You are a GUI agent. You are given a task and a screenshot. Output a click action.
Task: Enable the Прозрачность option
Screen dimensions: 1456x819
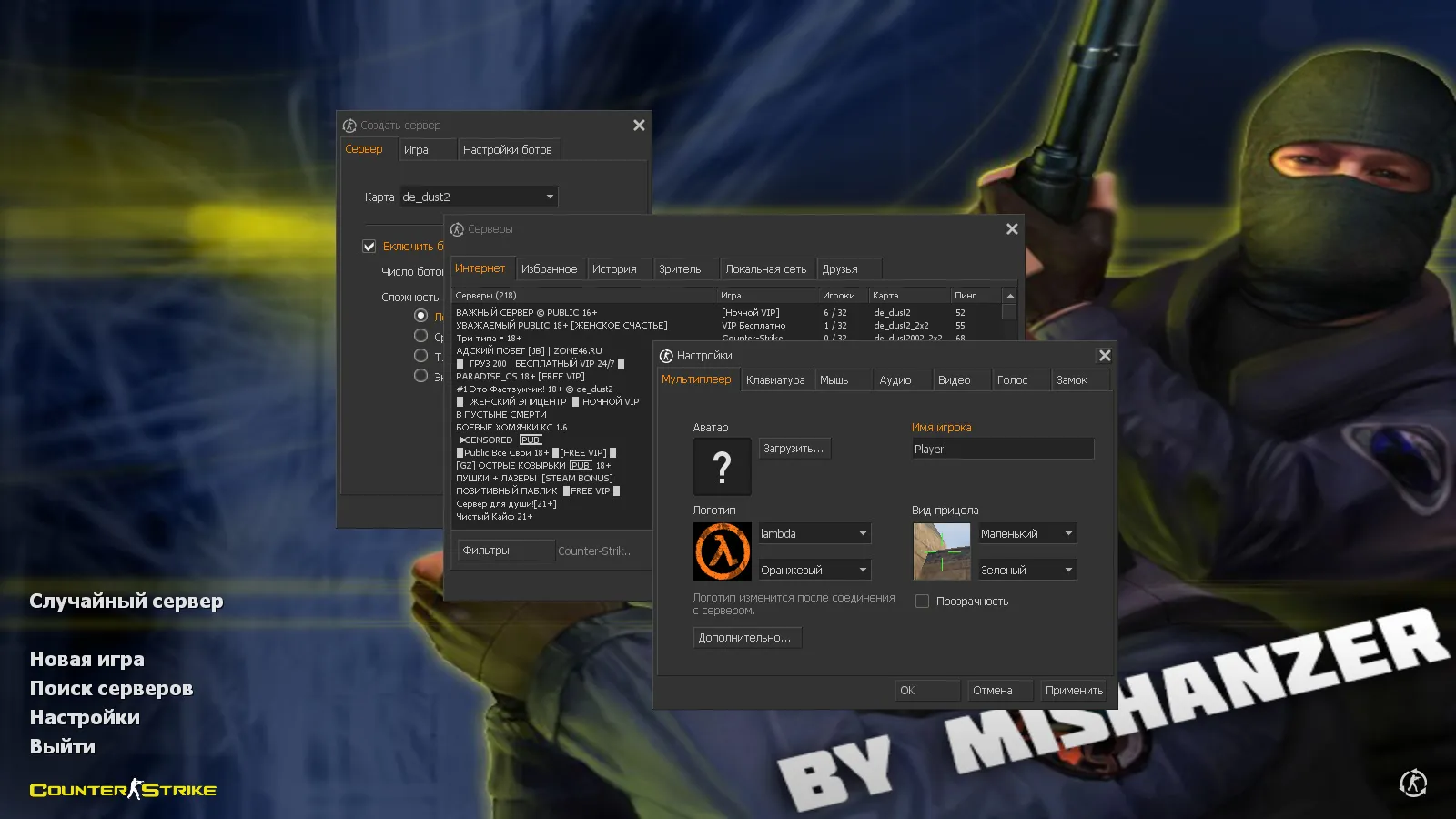click(x=922, y=601)
